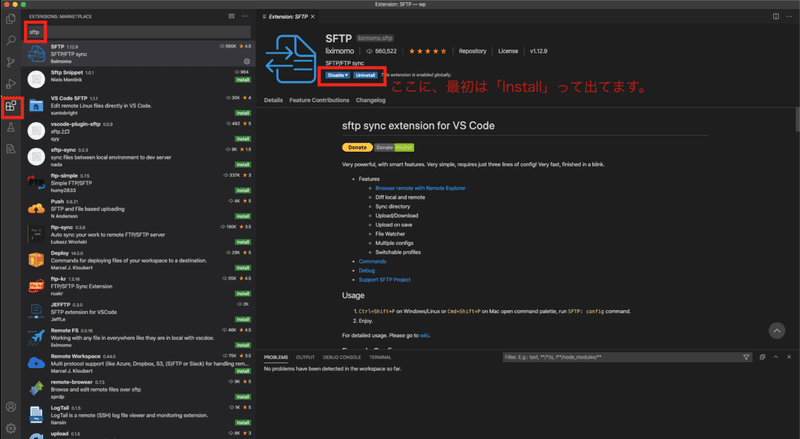This screenshot has width=800, height=439.
Task: Open editor more actions ellipsis
Action: pos(789,16)
